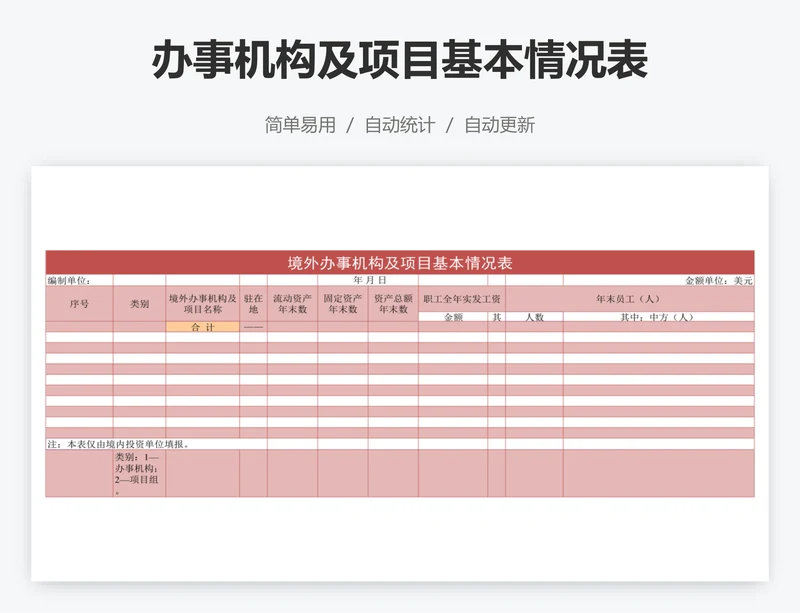The height and width of the screenshot is (613, 800).
Task: Click the 年 月 日 date cell
Action: tap(368, 280)
